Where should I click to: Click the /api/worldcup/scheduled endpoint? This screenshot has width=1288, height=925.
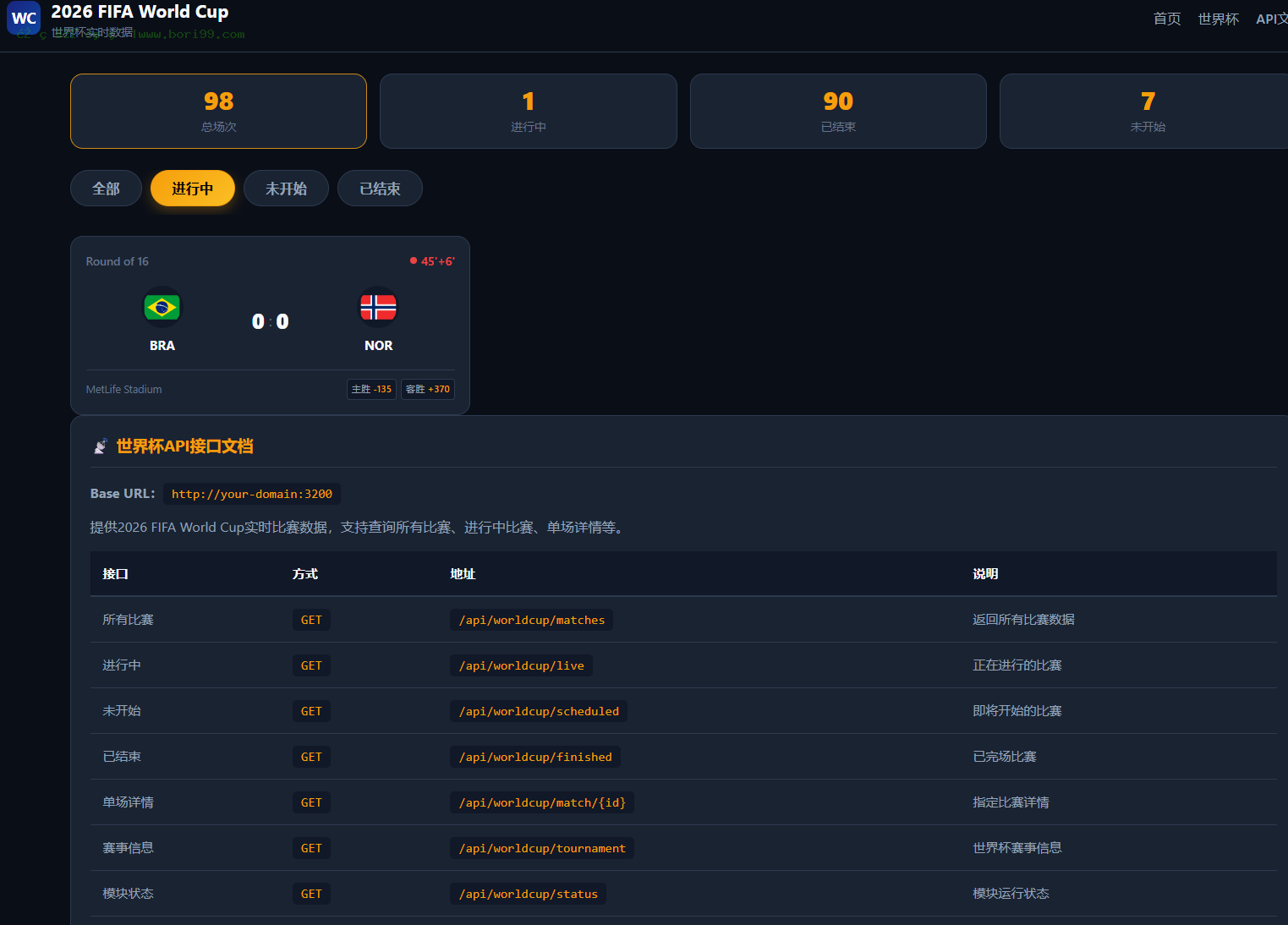tap(539, 711)
